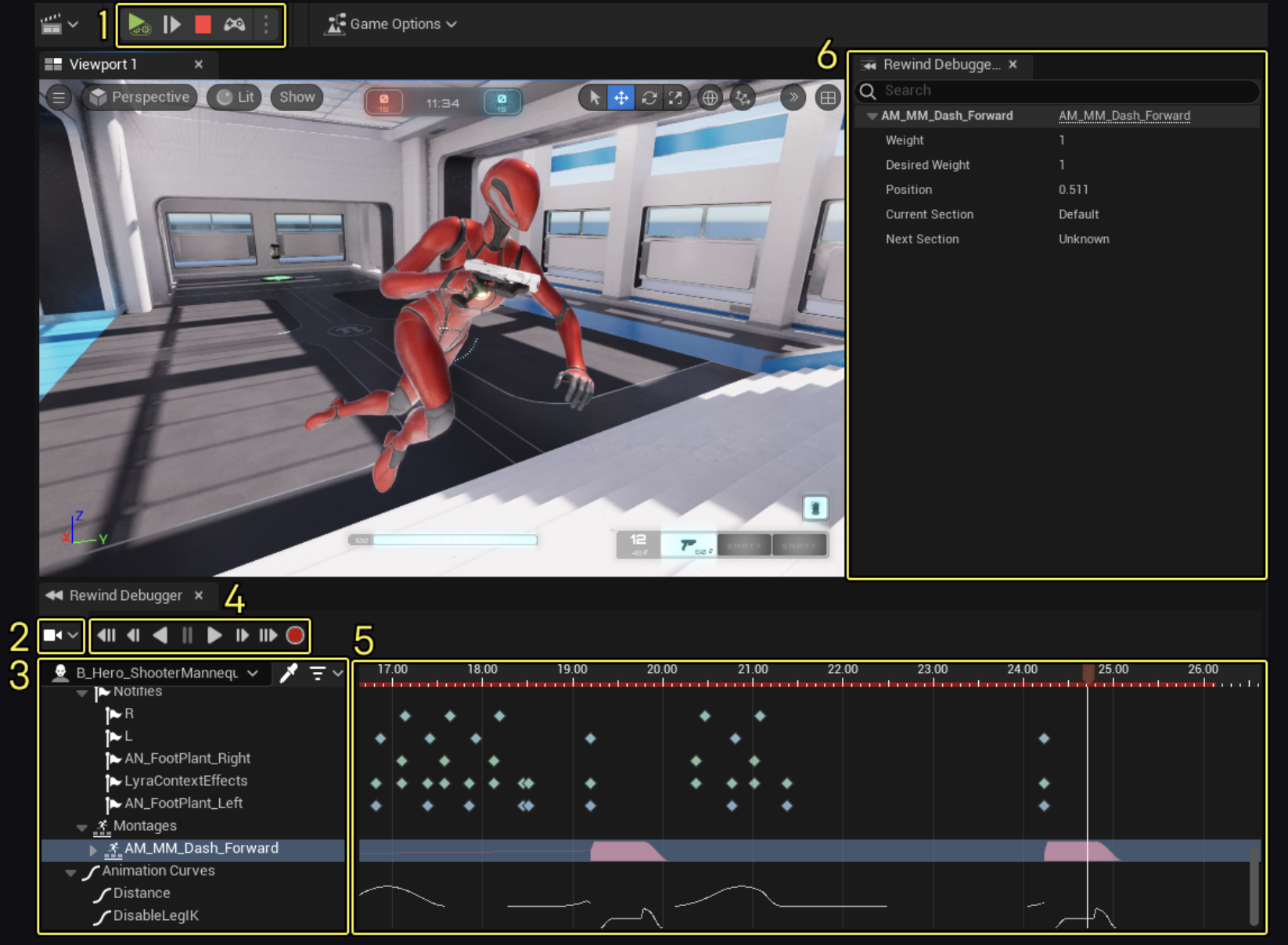Click the gamepad possess/eject icon
Screen dimensions: 1288x945
click(x=234, y=24)
